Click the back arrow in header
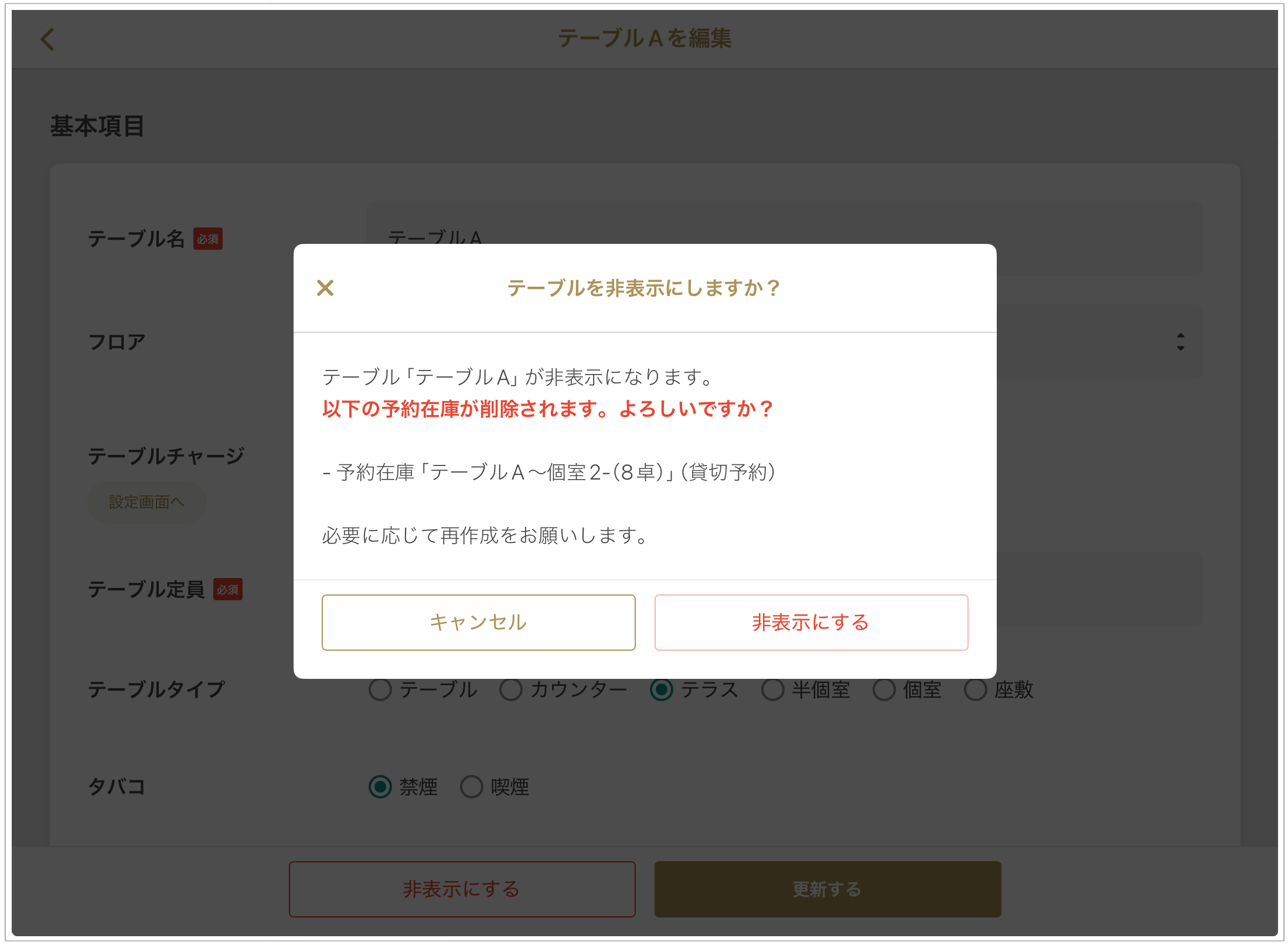 (47, 39)
